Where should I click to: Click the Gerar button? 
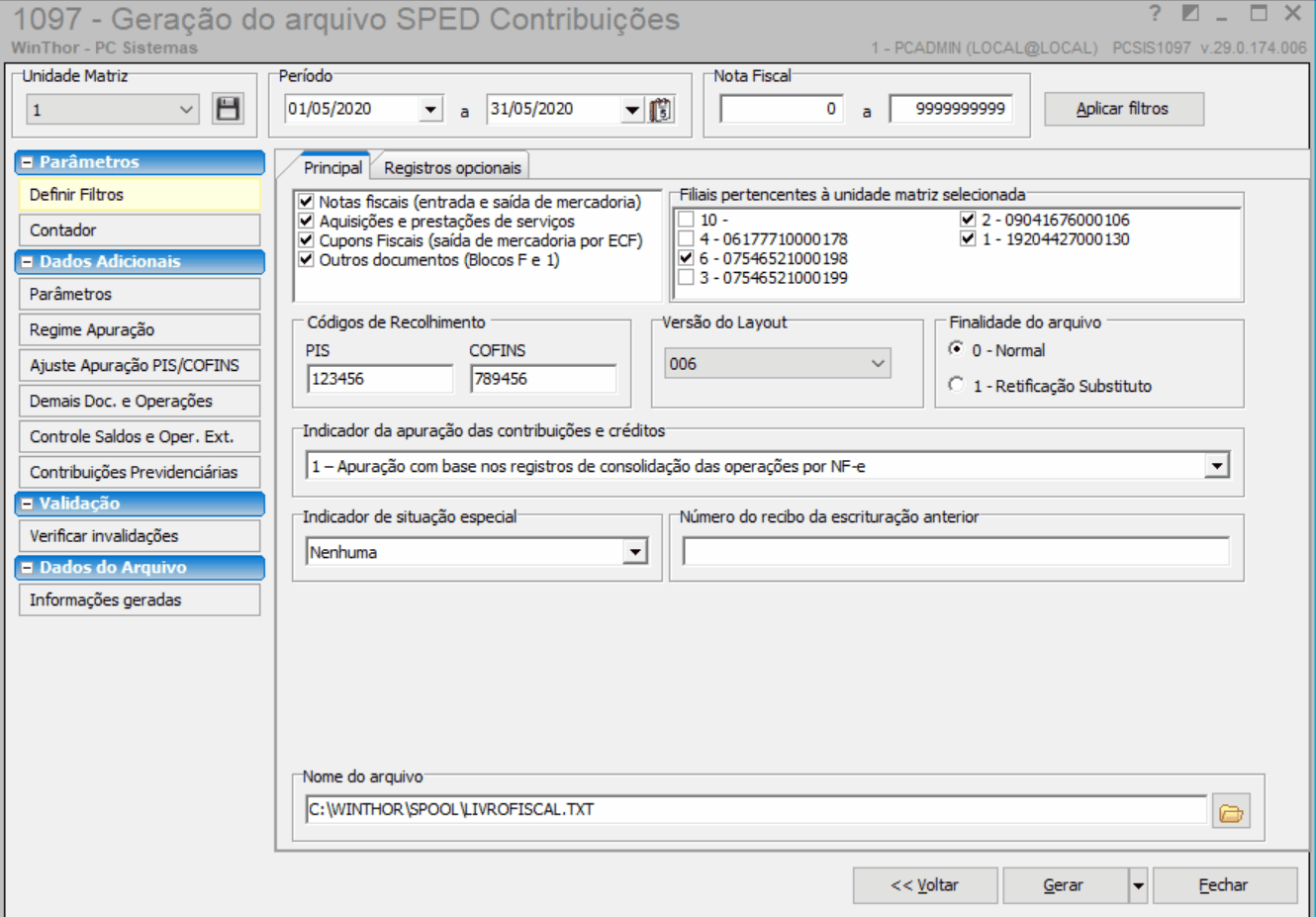tap(1065, 885)
